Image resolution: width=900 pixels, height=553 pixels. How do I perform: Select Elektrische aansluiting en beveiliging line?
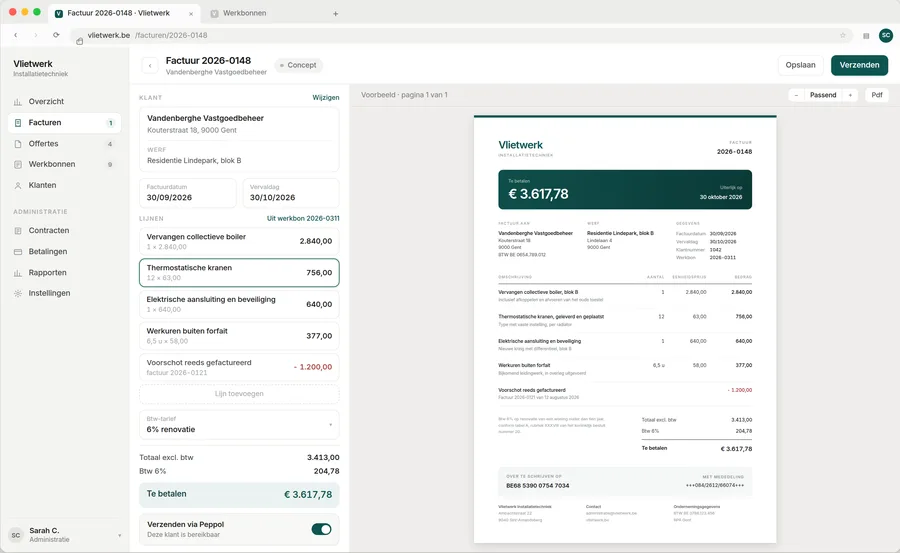point(239,304)
